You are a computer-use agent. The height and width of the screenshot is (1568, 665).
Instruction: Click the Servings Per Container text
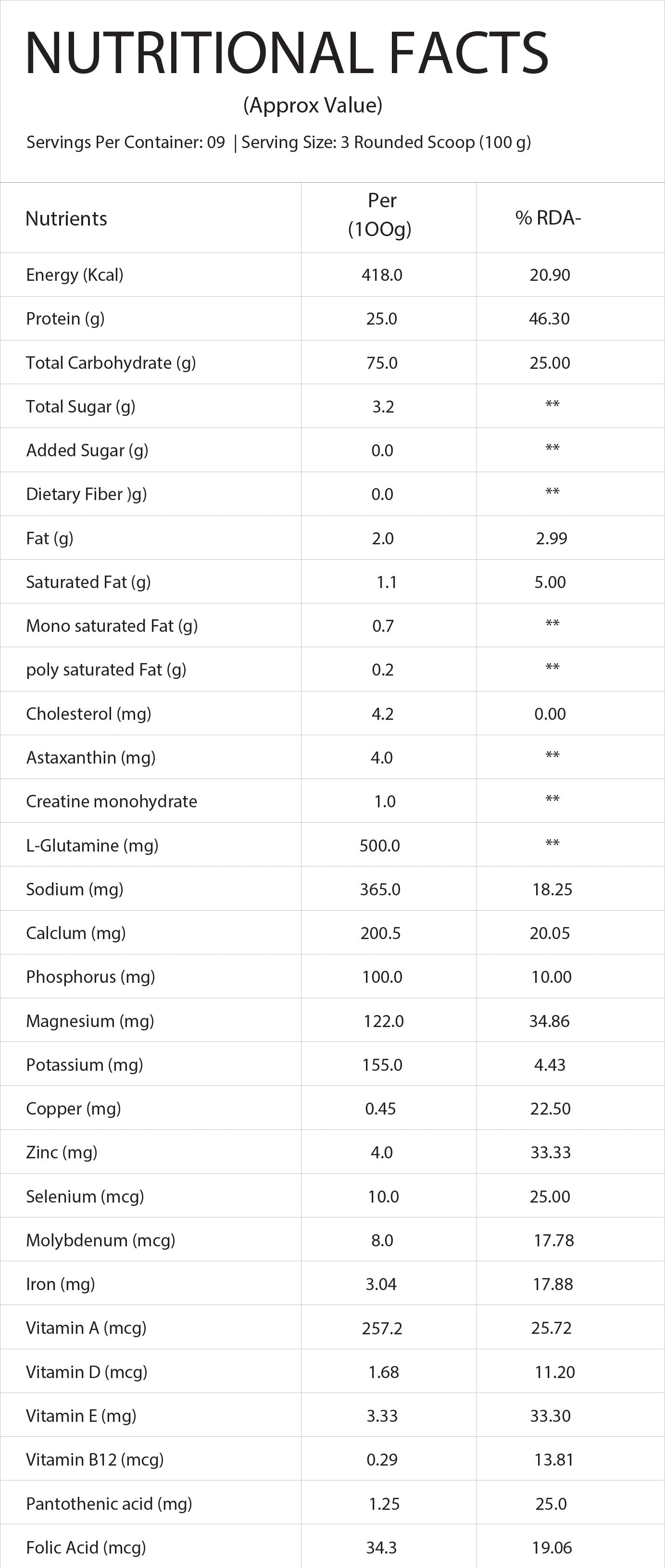pos(125,142)
